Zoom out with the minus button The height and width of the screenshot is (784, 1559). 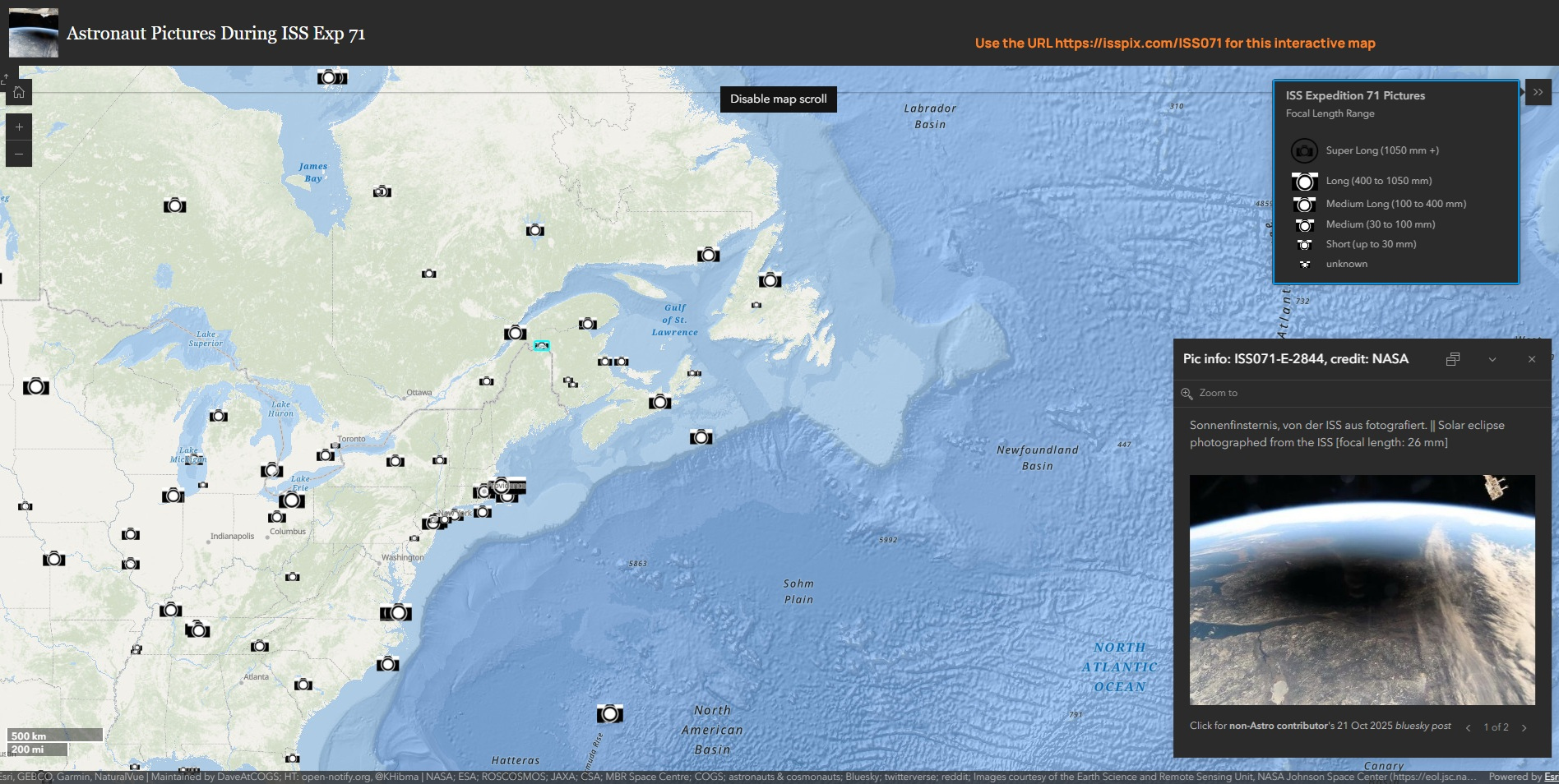click(18, 154)
